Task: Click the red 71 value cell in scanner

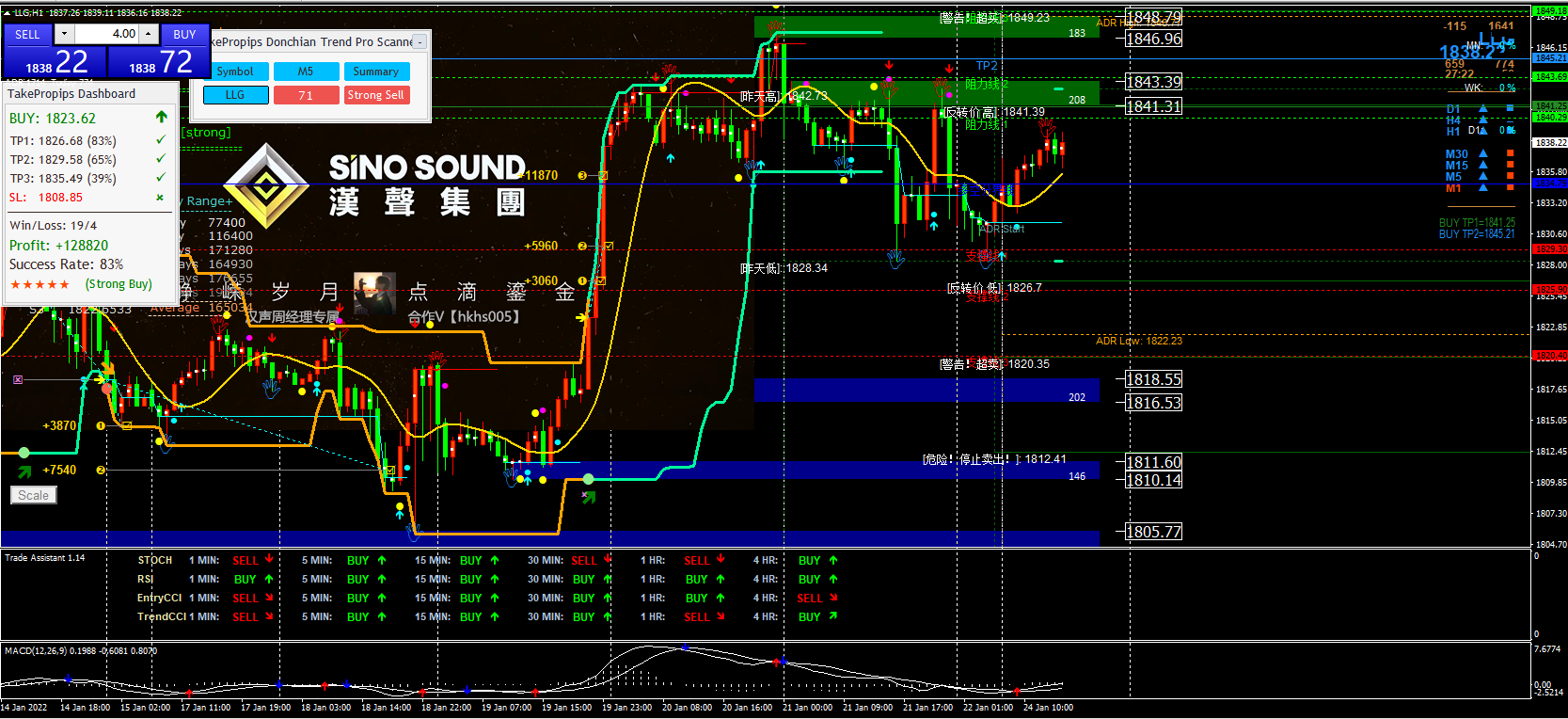Action: click(306, 95)
